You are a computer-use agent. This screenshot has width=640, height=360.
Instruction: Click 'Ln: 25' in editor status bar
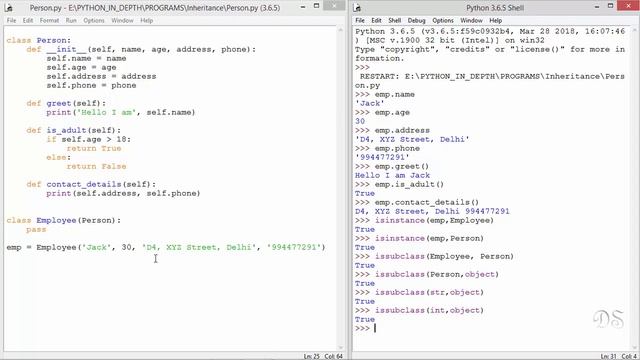311,356
